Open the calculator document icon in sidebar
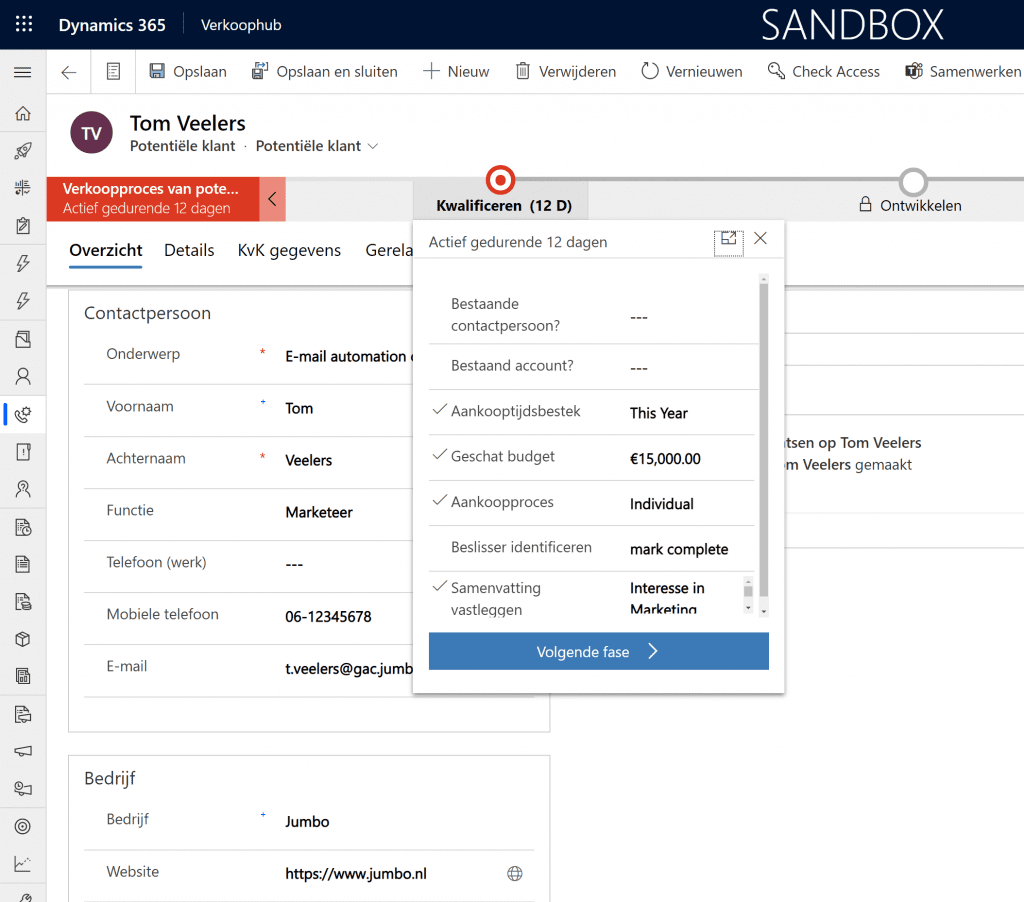 coord(23,677)
